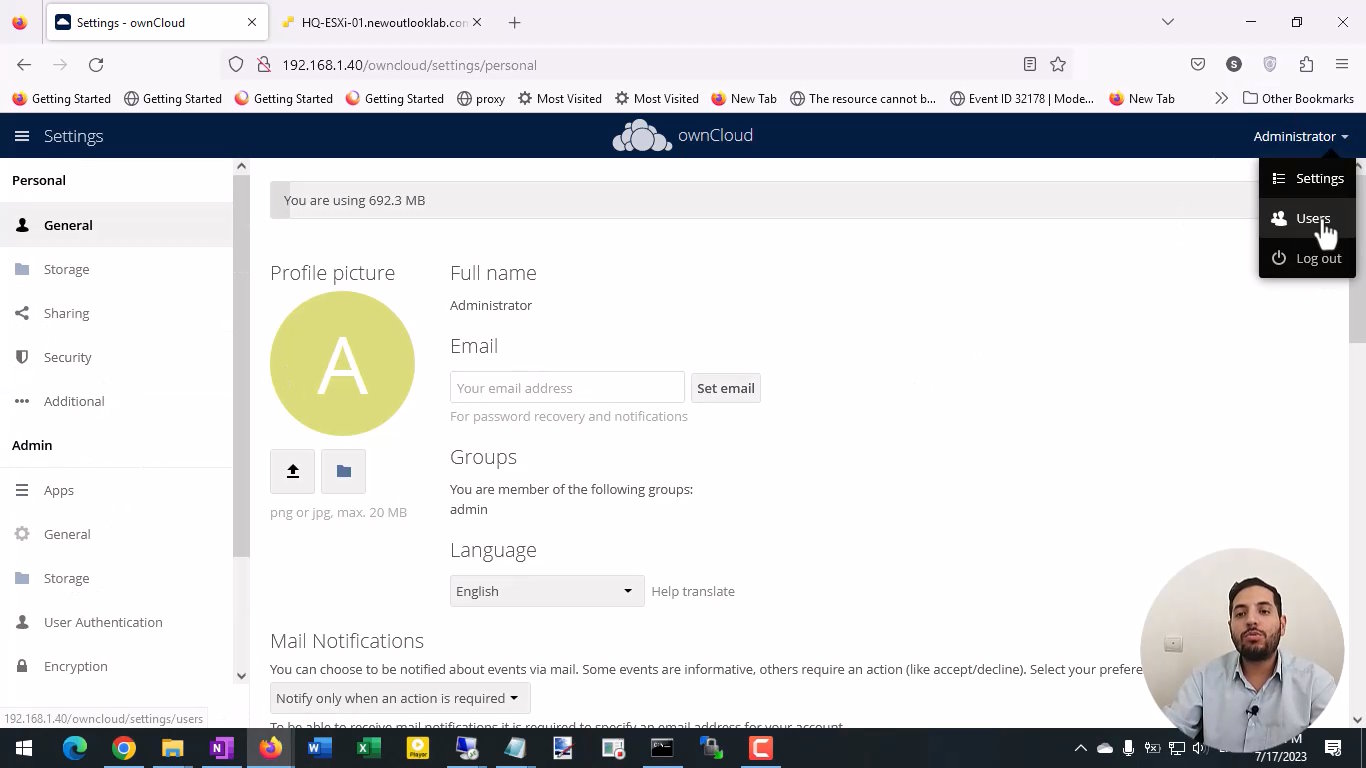The width and height of the screenshot is (1366, 768).
Task: Open Microsoft Word from taskbar
Action: pos(320,748)
